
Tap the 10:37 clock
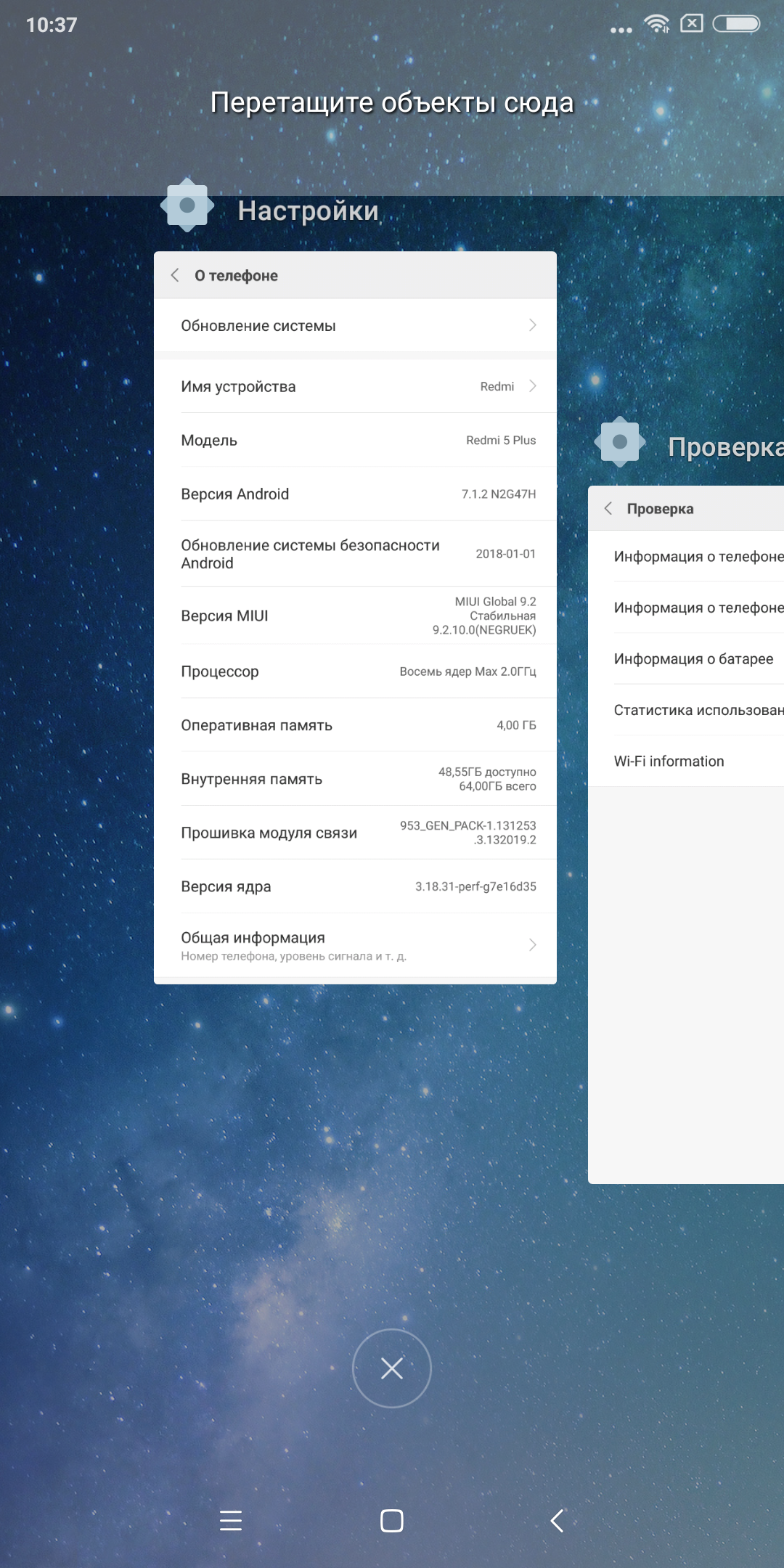click(52, 25)
